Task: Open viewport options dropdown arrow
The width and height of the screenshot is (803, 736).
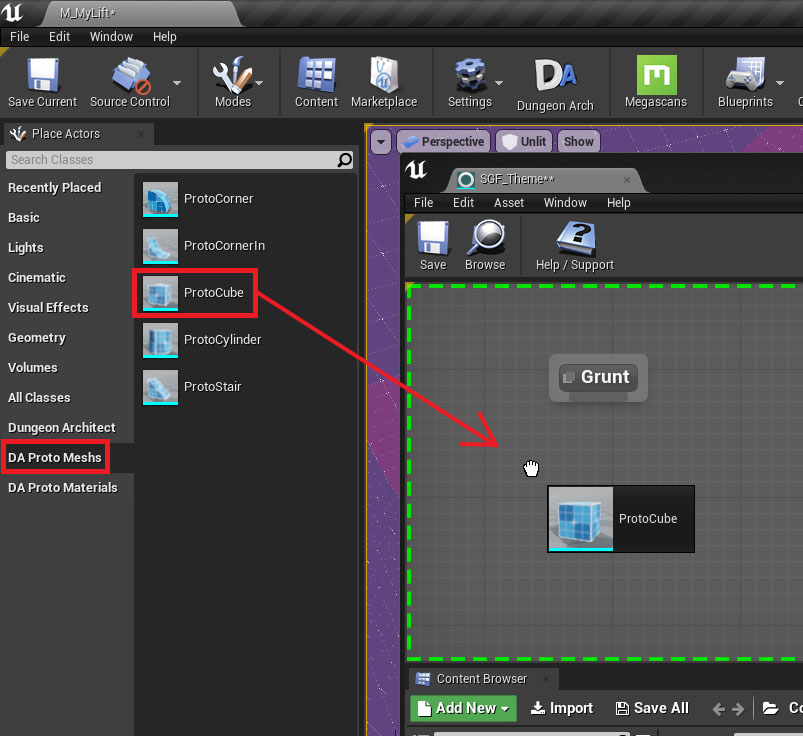Action: (x=381, y=142)
